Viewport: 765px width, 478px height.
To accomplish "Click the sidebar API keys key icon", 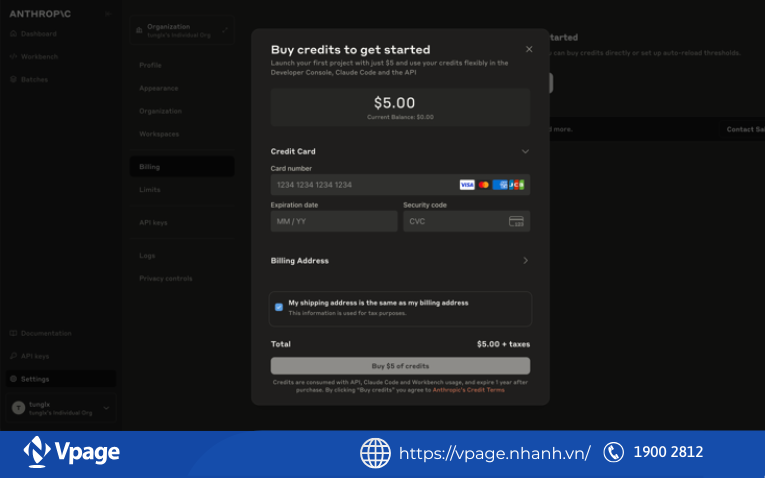I will (x=13, y=356).
